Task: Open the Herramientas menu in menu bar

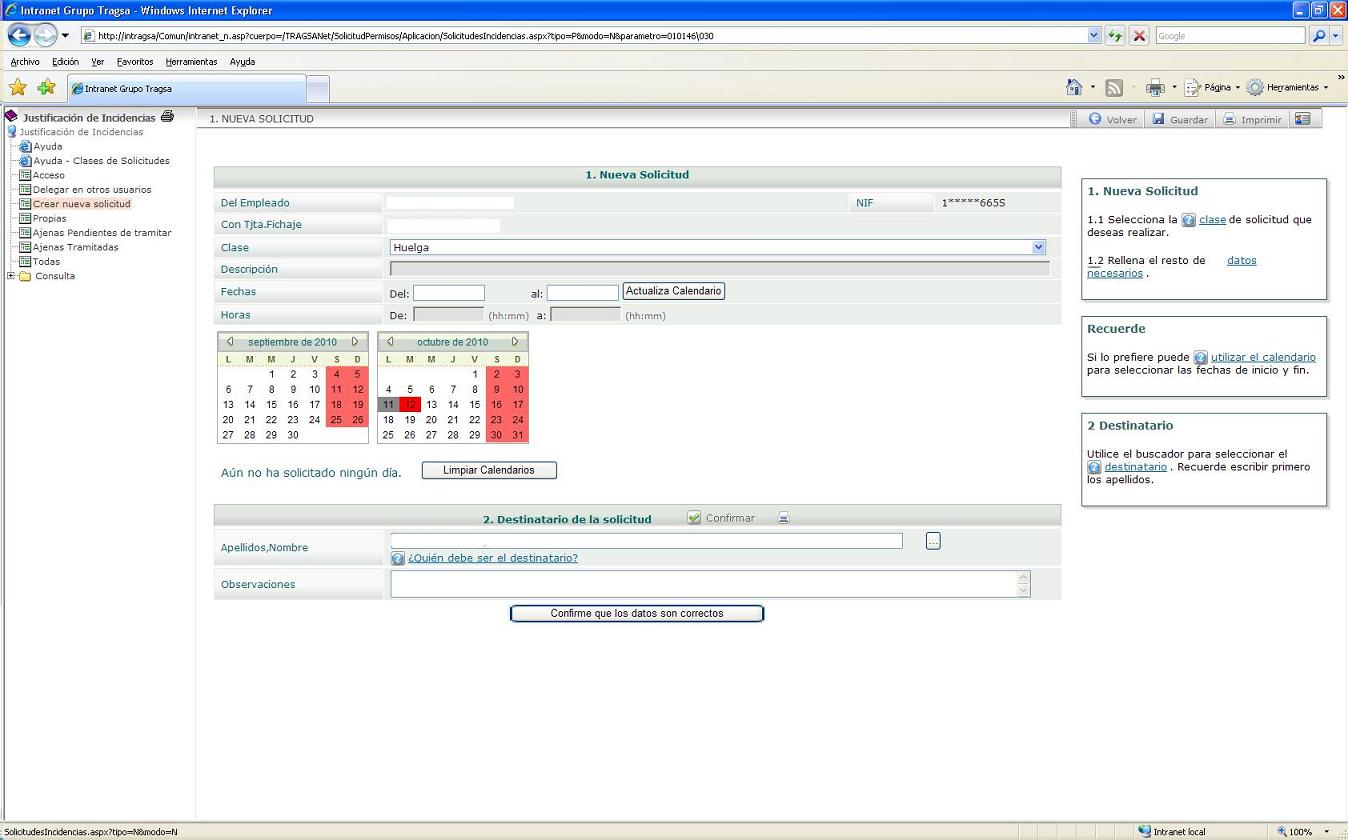Action: pyautogui.click(x=191, y=62)
